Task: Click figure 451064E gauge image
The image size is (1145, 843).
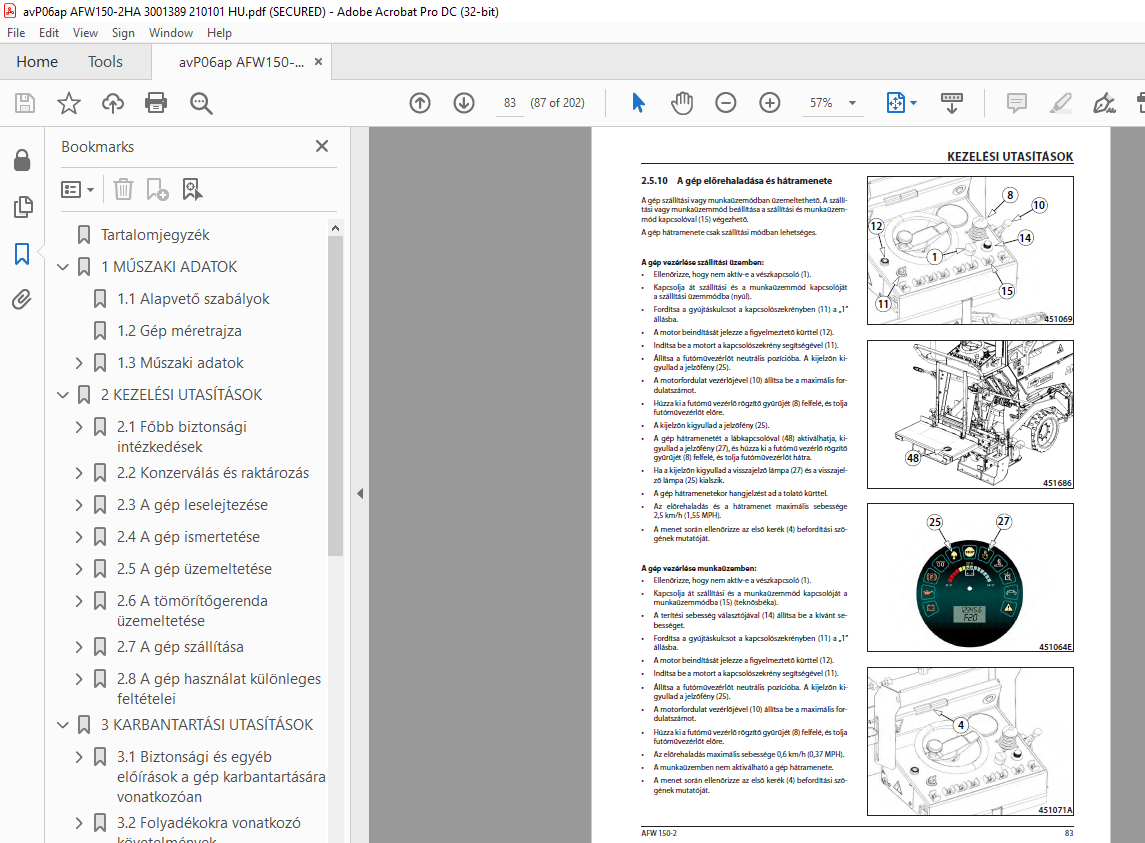Action: coord(970,577)
